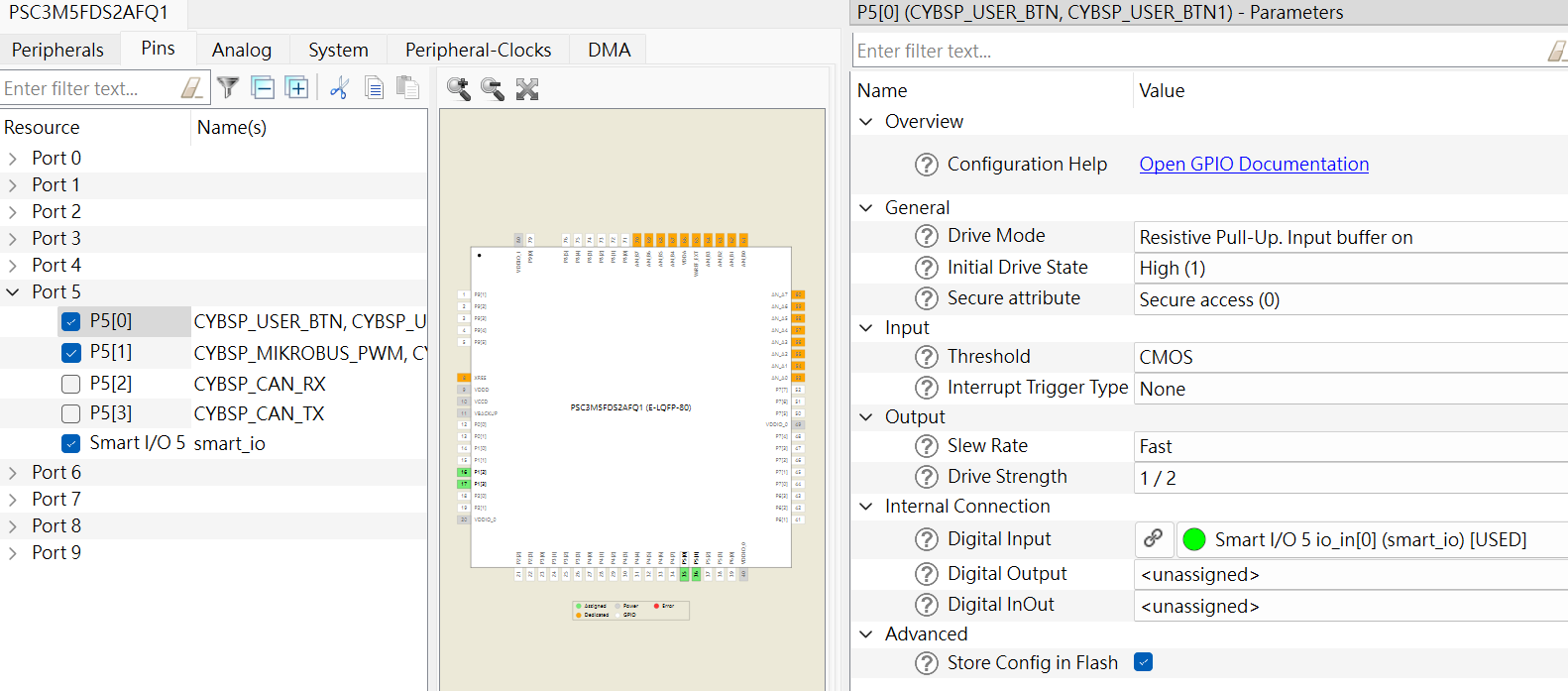Collapse the Internal Connection section
Image resolution: width=1568 pixels, height=691 pixels.
click(866, 507)
